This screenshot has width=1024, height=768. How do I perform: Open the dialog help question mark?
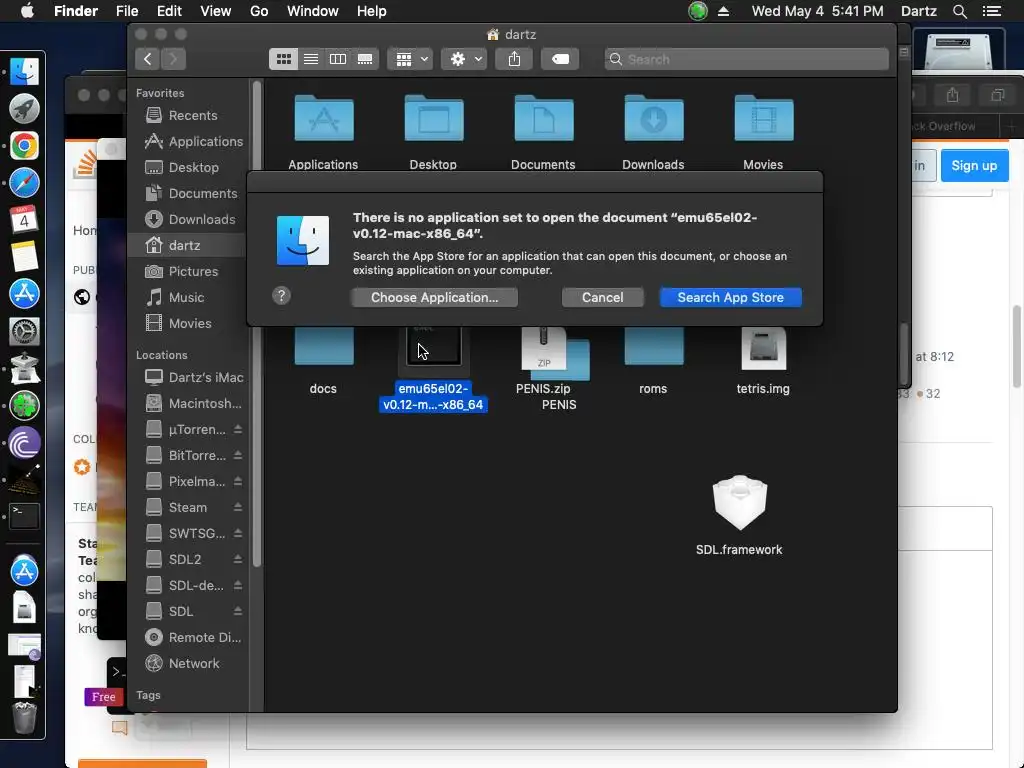click(x=281, y=296)
